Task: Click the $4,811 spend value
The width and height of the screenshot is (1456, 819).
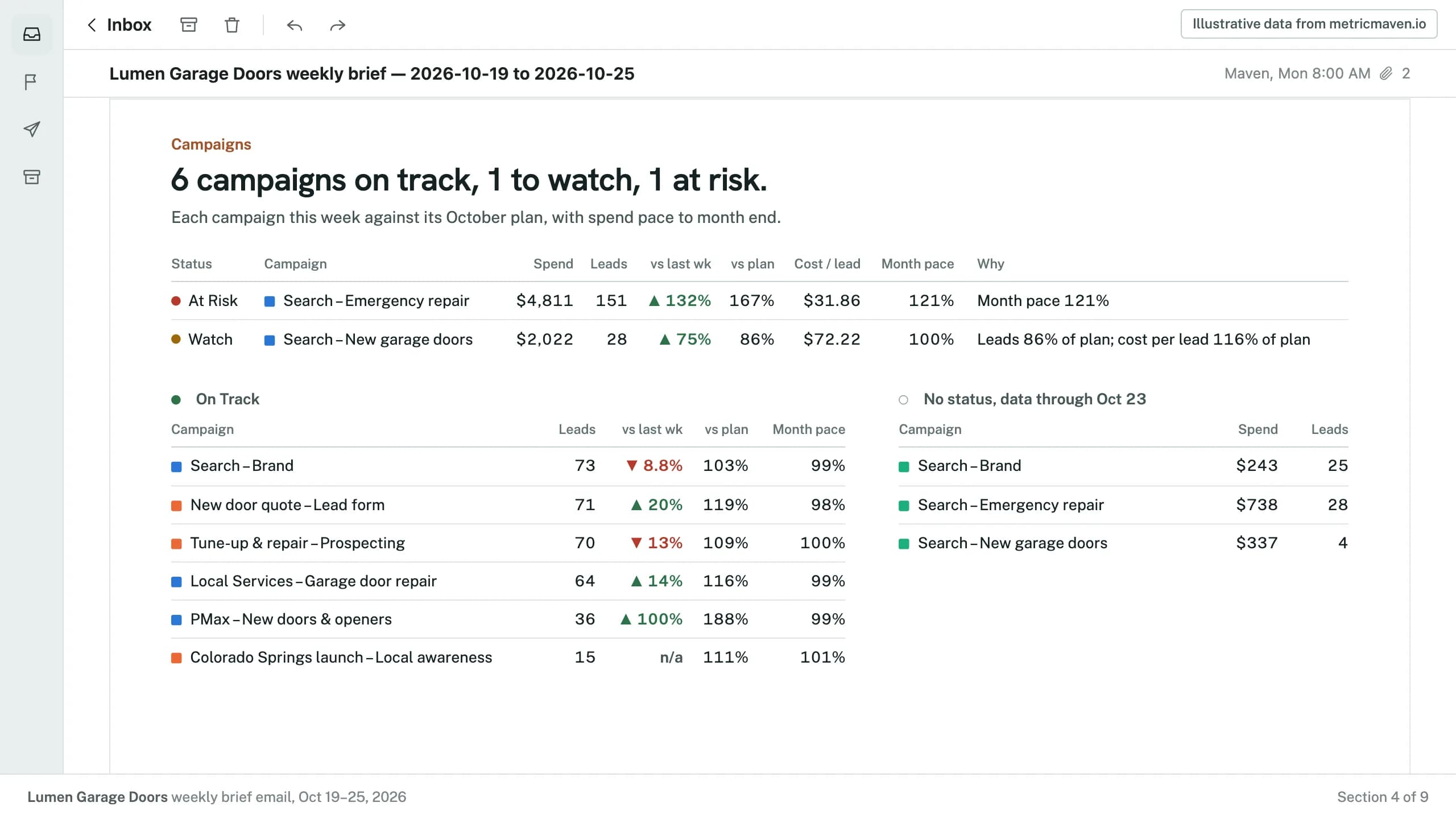Action: click(x=544, y=301)
